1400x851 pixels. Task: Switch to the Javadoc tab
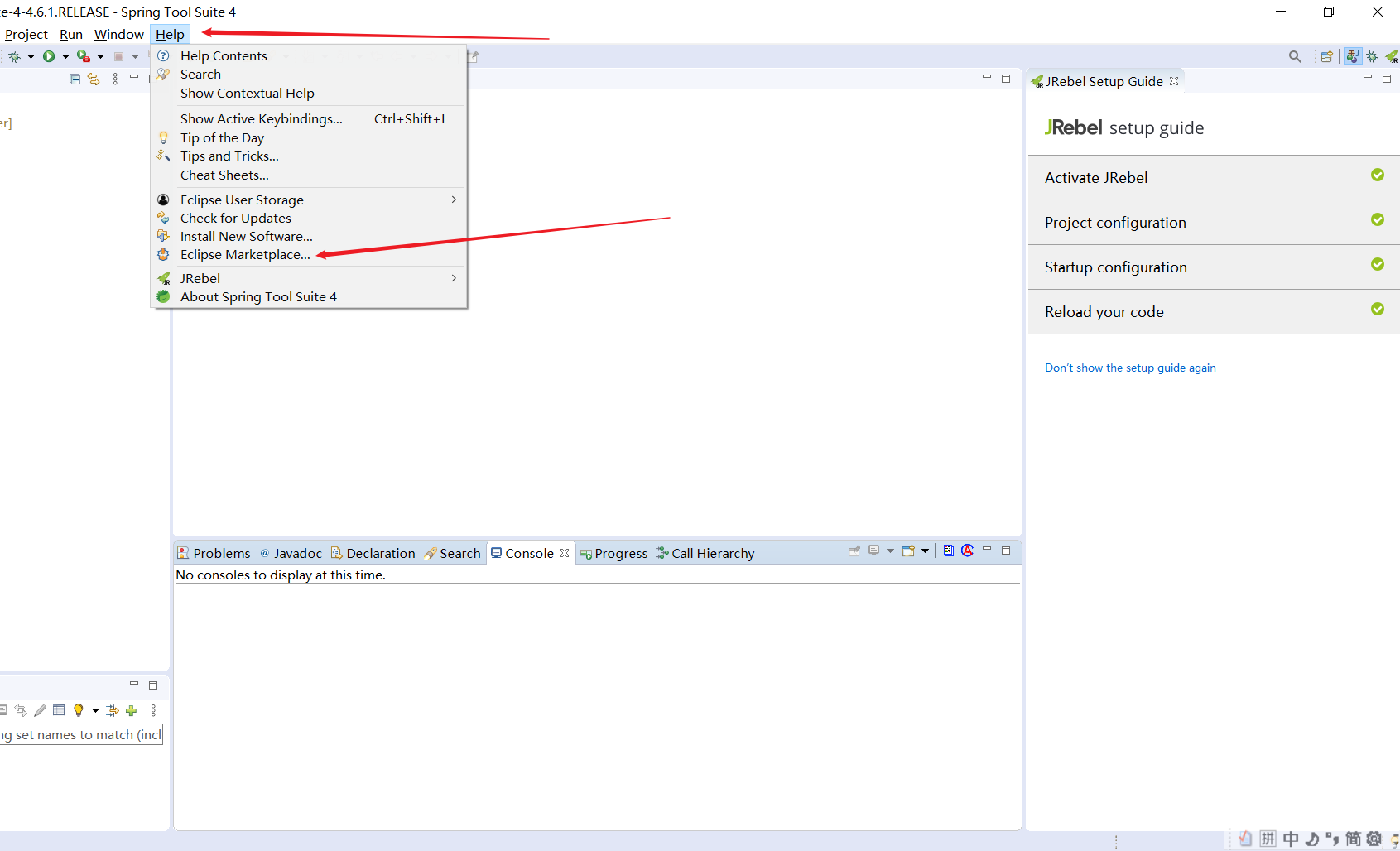point(291,553)
